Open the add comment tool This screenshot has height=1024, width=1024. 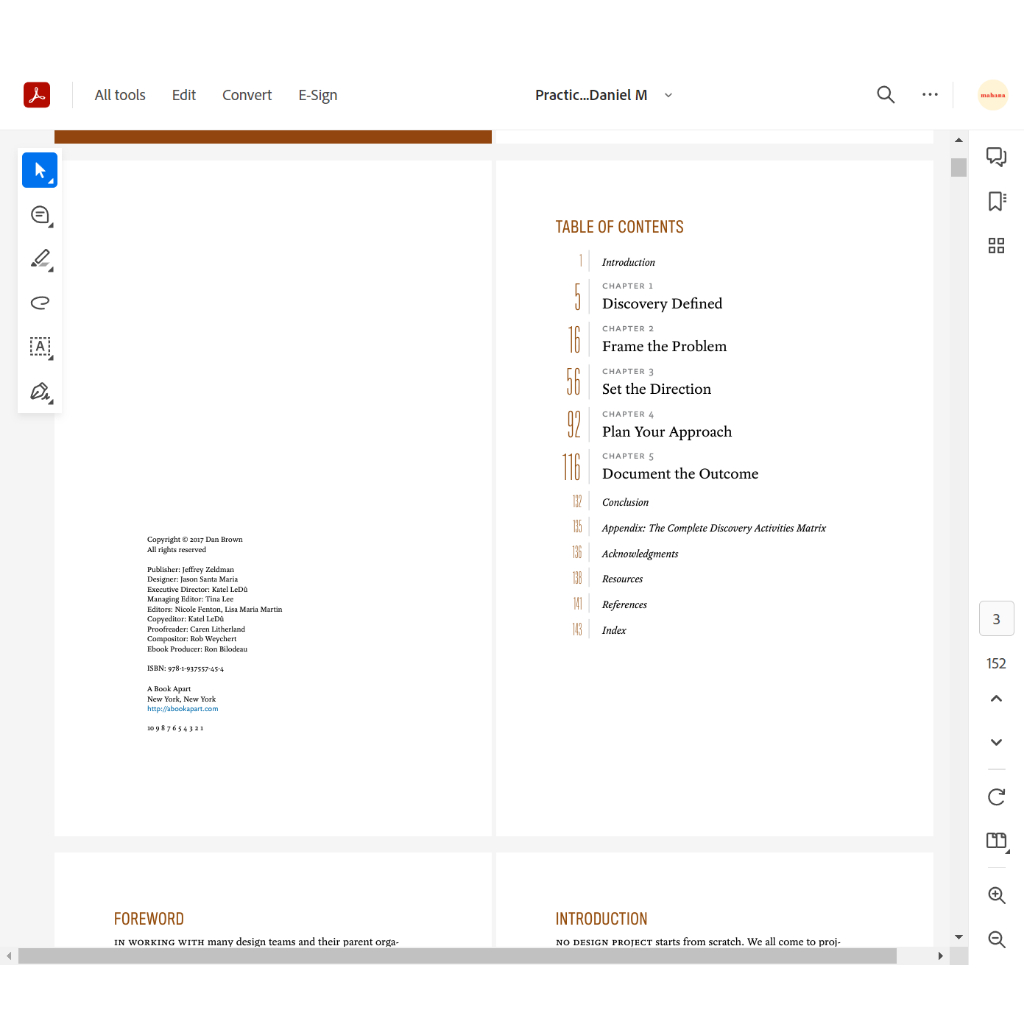pyautogui.click(x=40, y=215)
